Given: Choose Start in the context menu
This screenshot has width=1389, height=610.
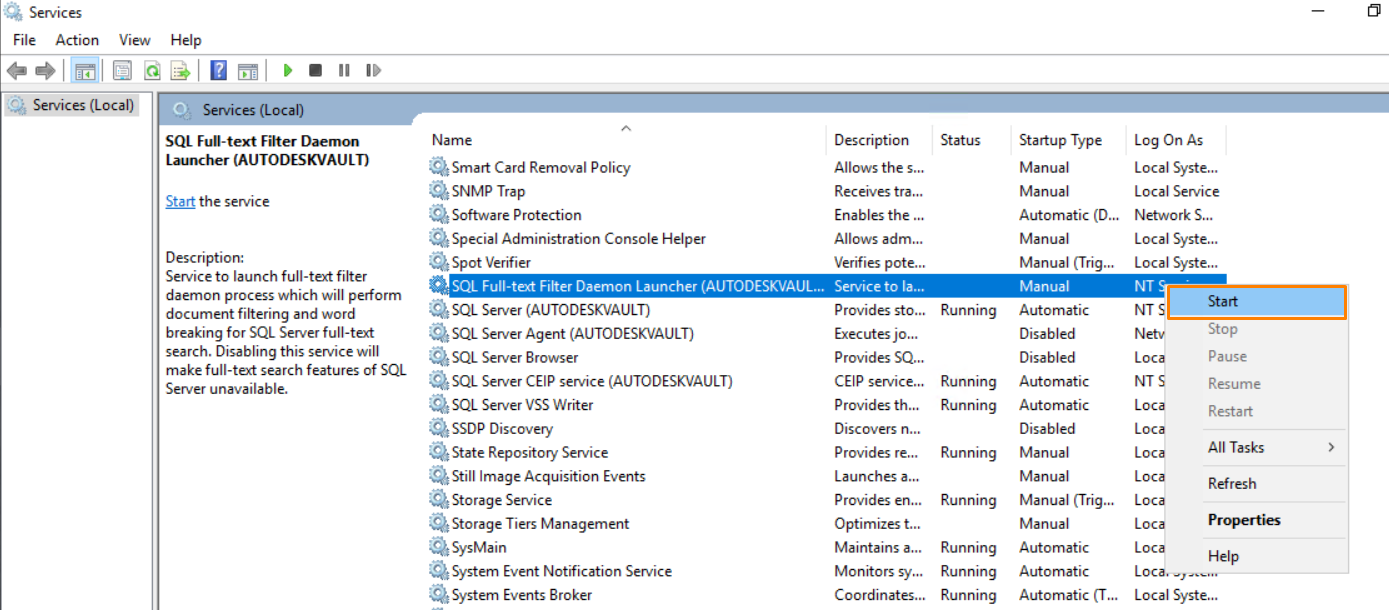Looking at the screenshot, I should point(1257,301).
